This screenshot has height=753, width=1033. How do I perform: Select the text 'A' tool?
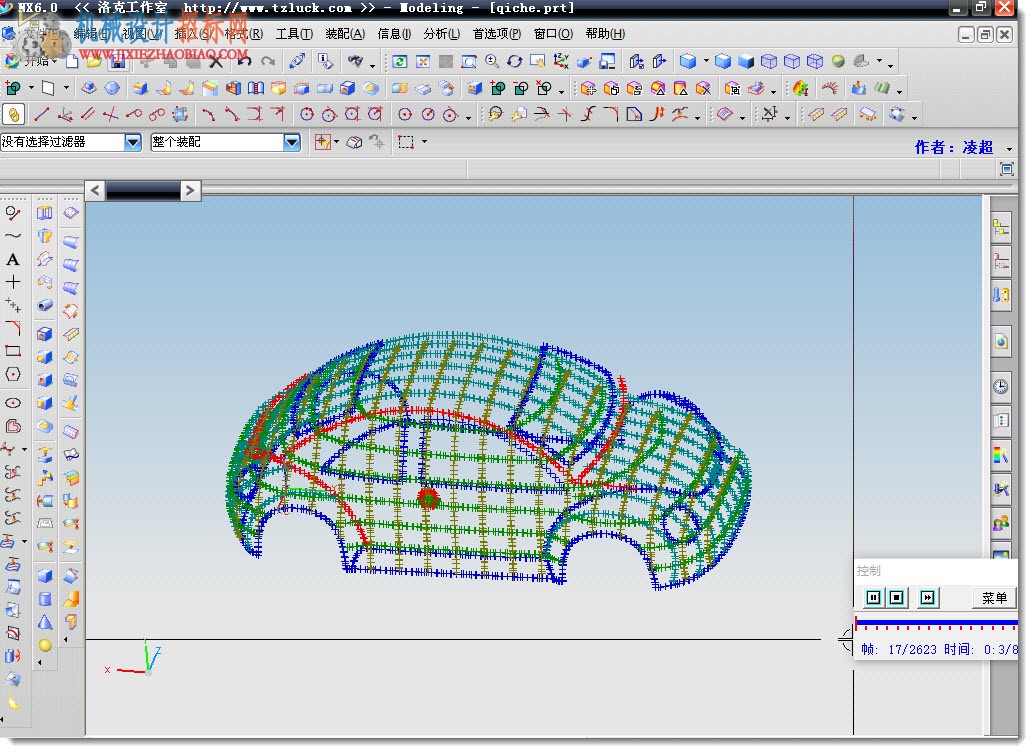tap(13, 260)
